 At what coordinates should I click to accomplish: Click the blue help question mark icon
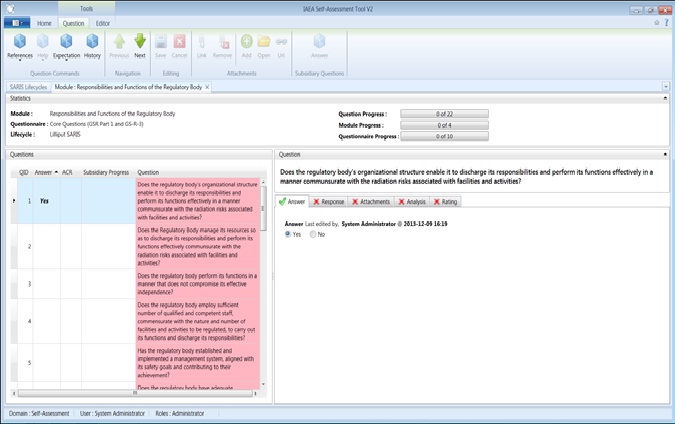pyautogui.click(x=667, y=23)
